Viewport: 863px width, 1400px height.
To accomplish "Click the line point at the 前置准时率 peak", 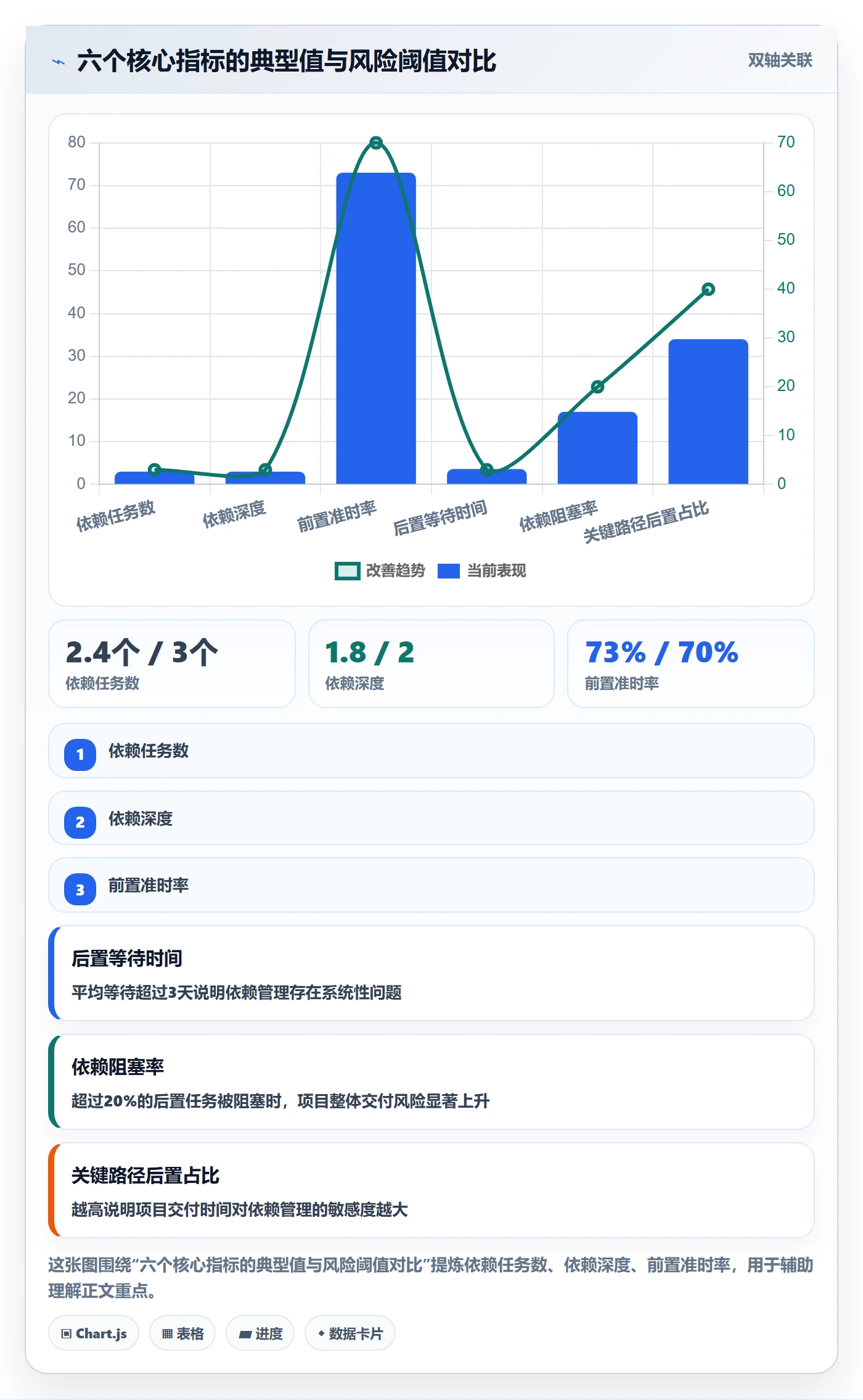I will click(376, 143).
